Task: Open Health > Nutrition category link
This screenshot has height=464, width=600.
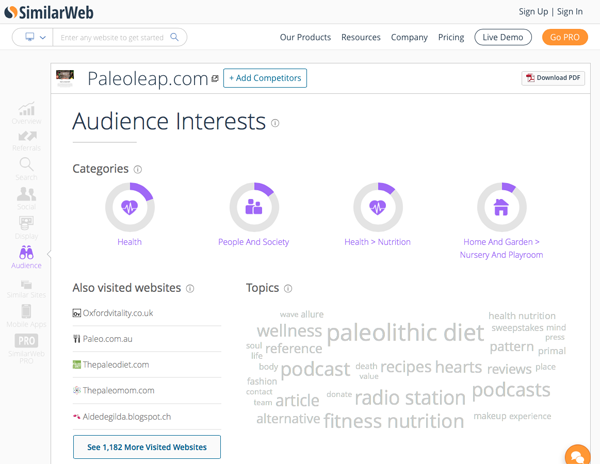Action: [x=378, y=242]
